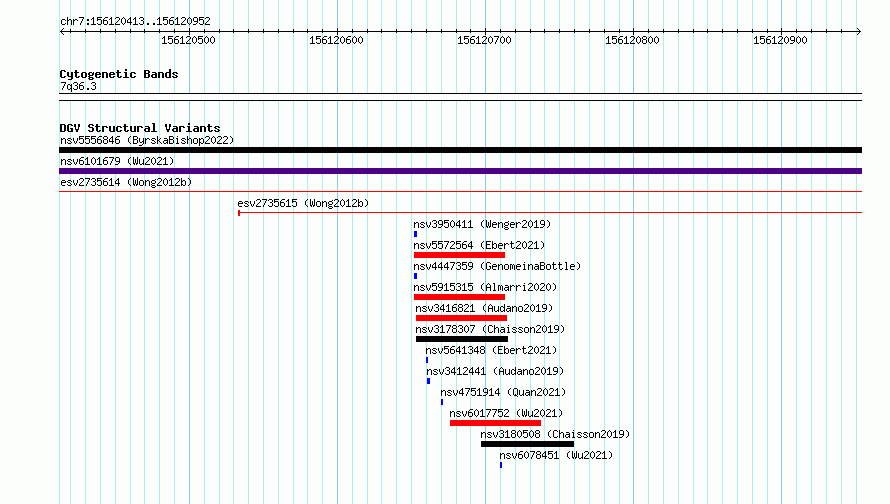Viewport: 890px width, 504px height.
Task: Select the black nsv3178307 variant bar
Action: pyautogui.click(x=462, y=339)
